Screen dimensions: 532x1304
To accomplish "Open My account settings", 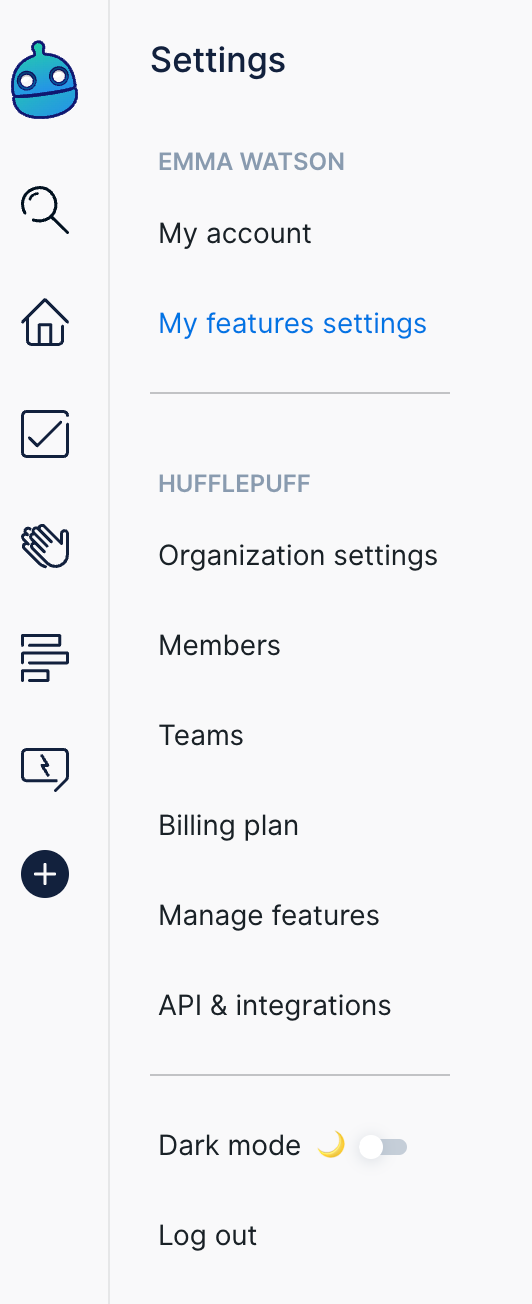I will click(235, 233).
